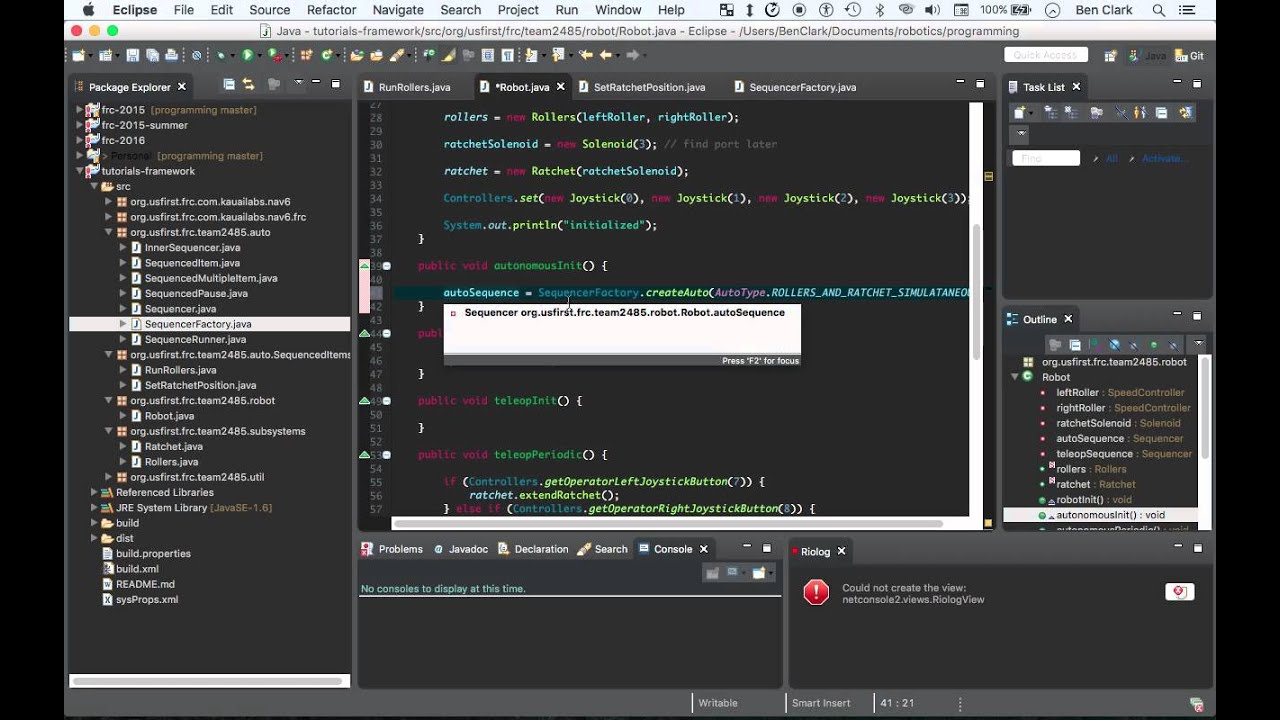Viewport: 1280px width, 720px height.
Task: Switch to Git perspective button
Action: [1189, 56]
